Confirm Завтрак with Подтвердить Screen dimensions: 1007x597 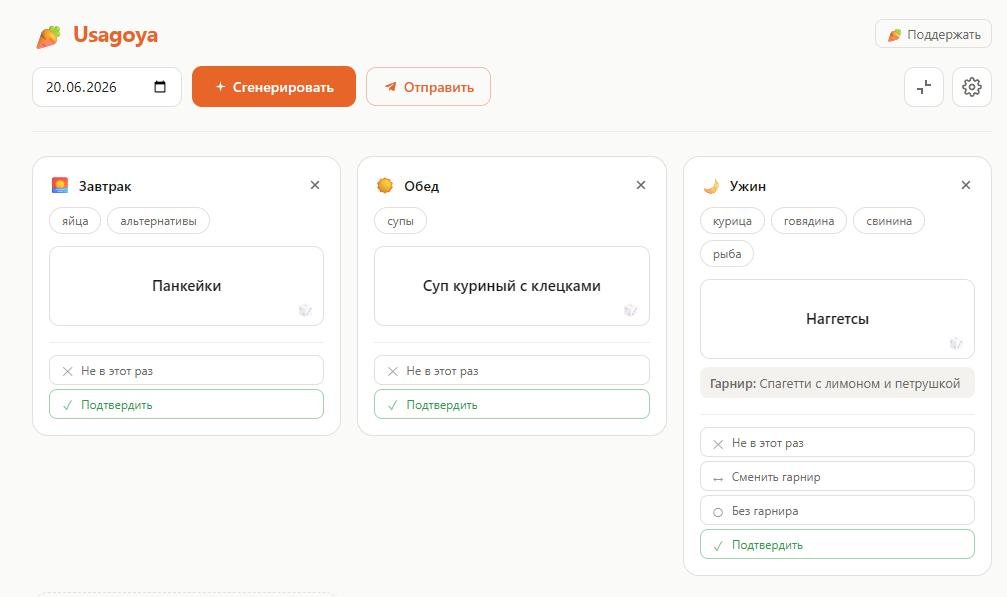(x=186, y=404)
